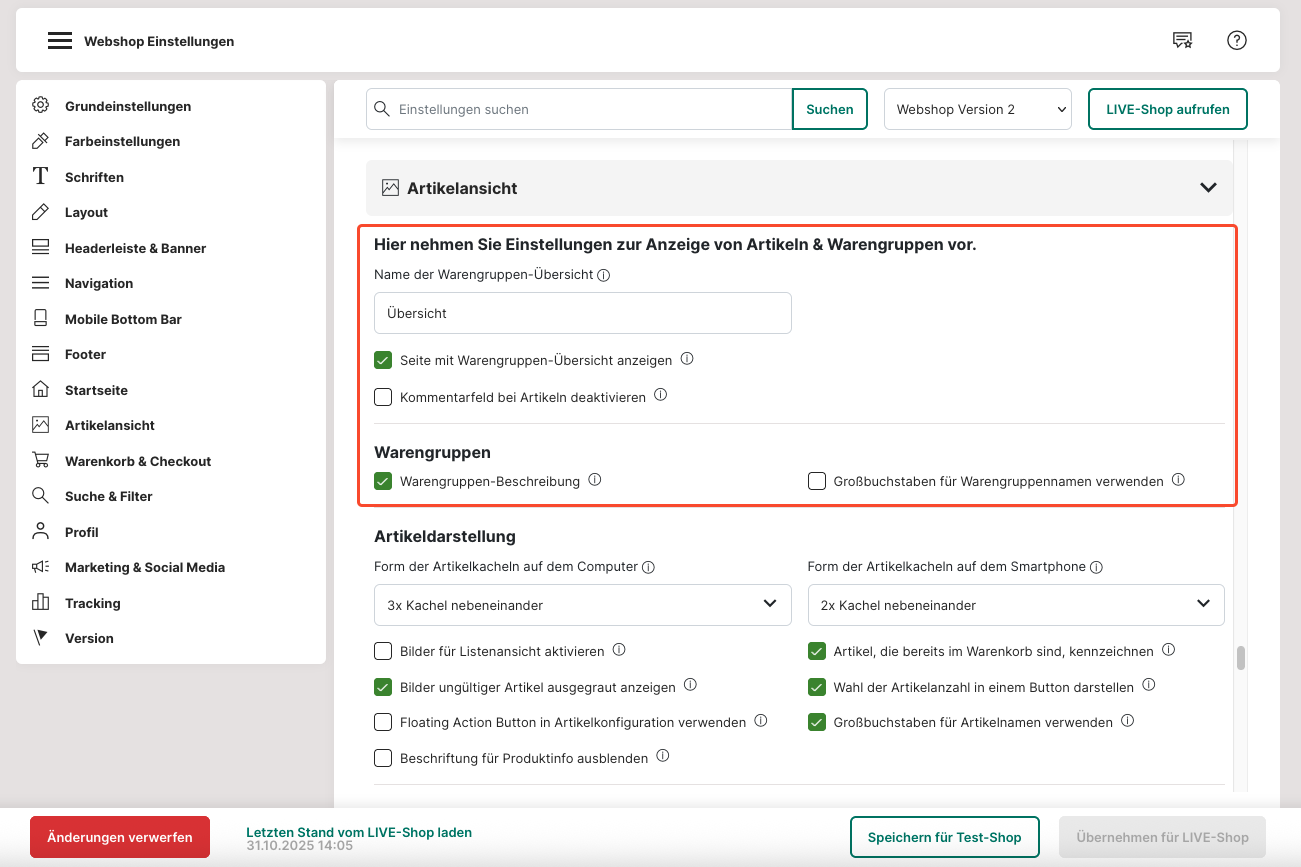Click the vertical scrollbar thumb in settings panel
1301x867 pixels.
pos(1241,657)
